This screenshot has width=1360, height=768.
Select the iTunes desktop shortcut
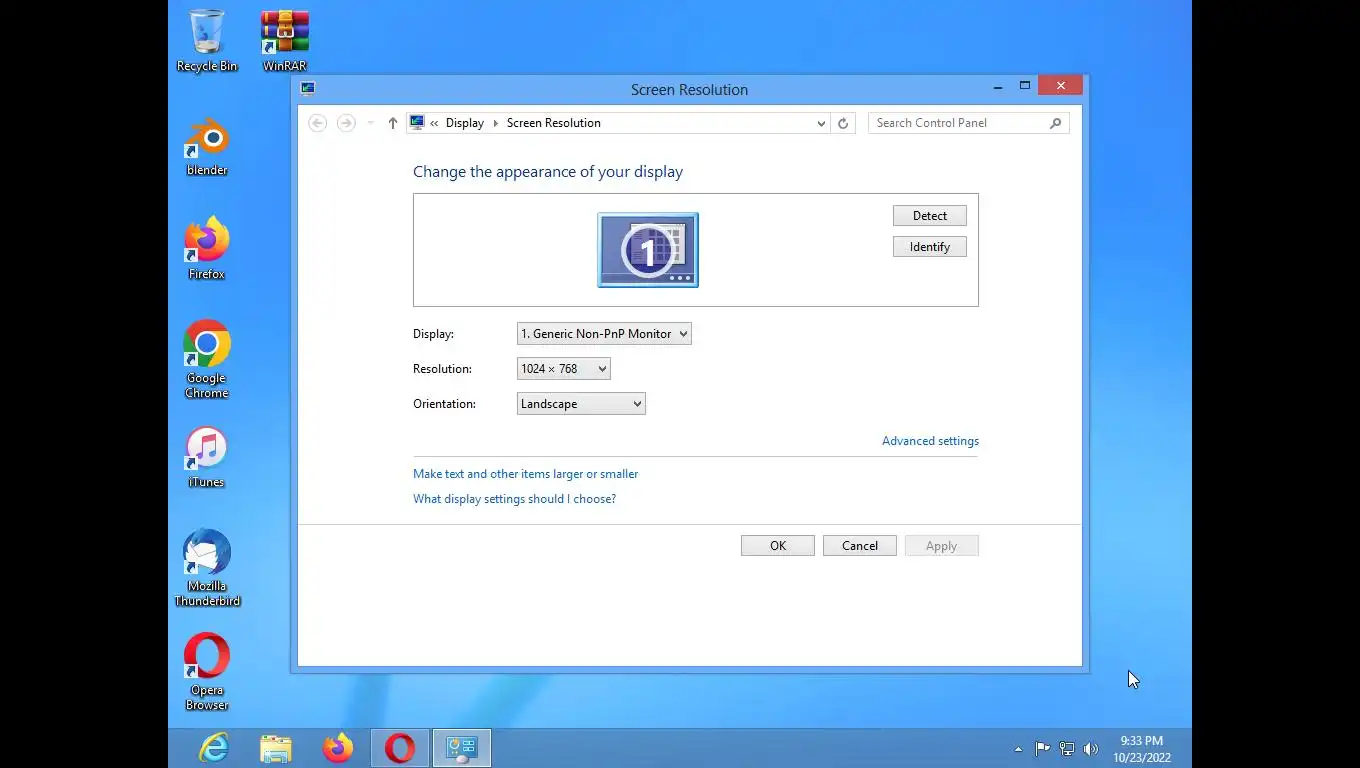pos(207,457)
